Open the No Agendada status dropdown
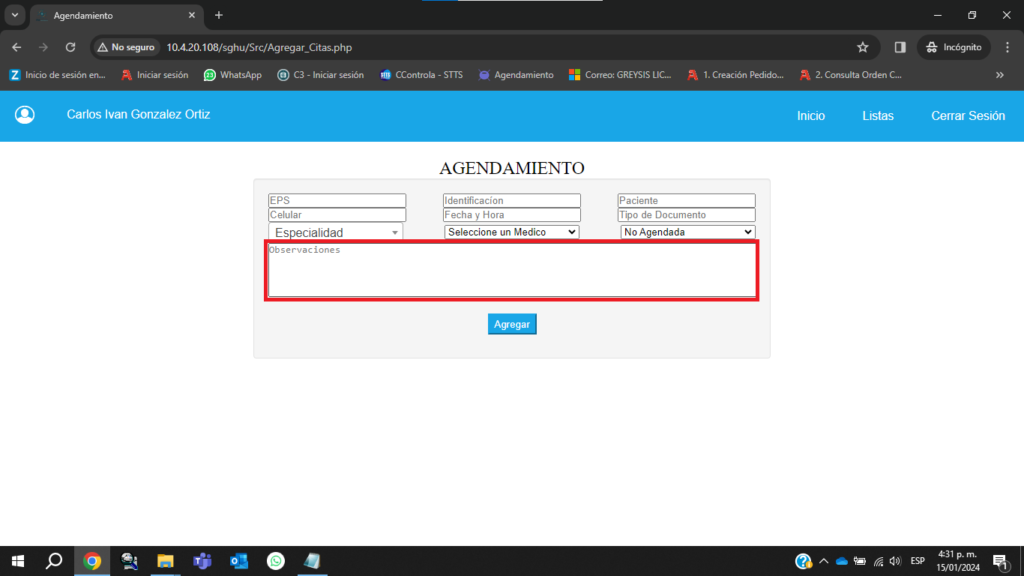This screenshot has width=1024, height=576. [x=687, y=232]
